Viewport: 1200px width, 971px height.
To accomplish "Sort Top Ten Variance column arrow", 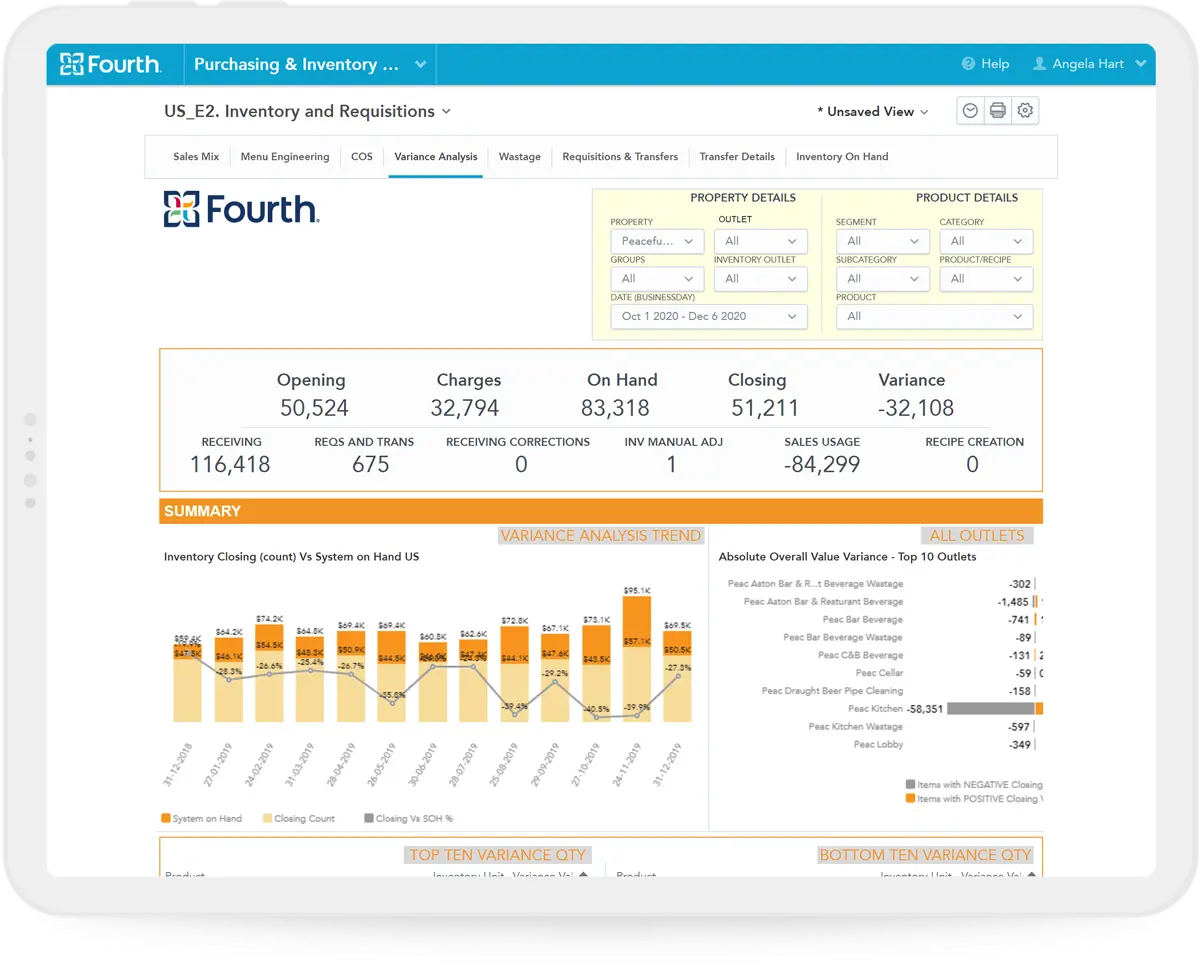I will point(584,875).
